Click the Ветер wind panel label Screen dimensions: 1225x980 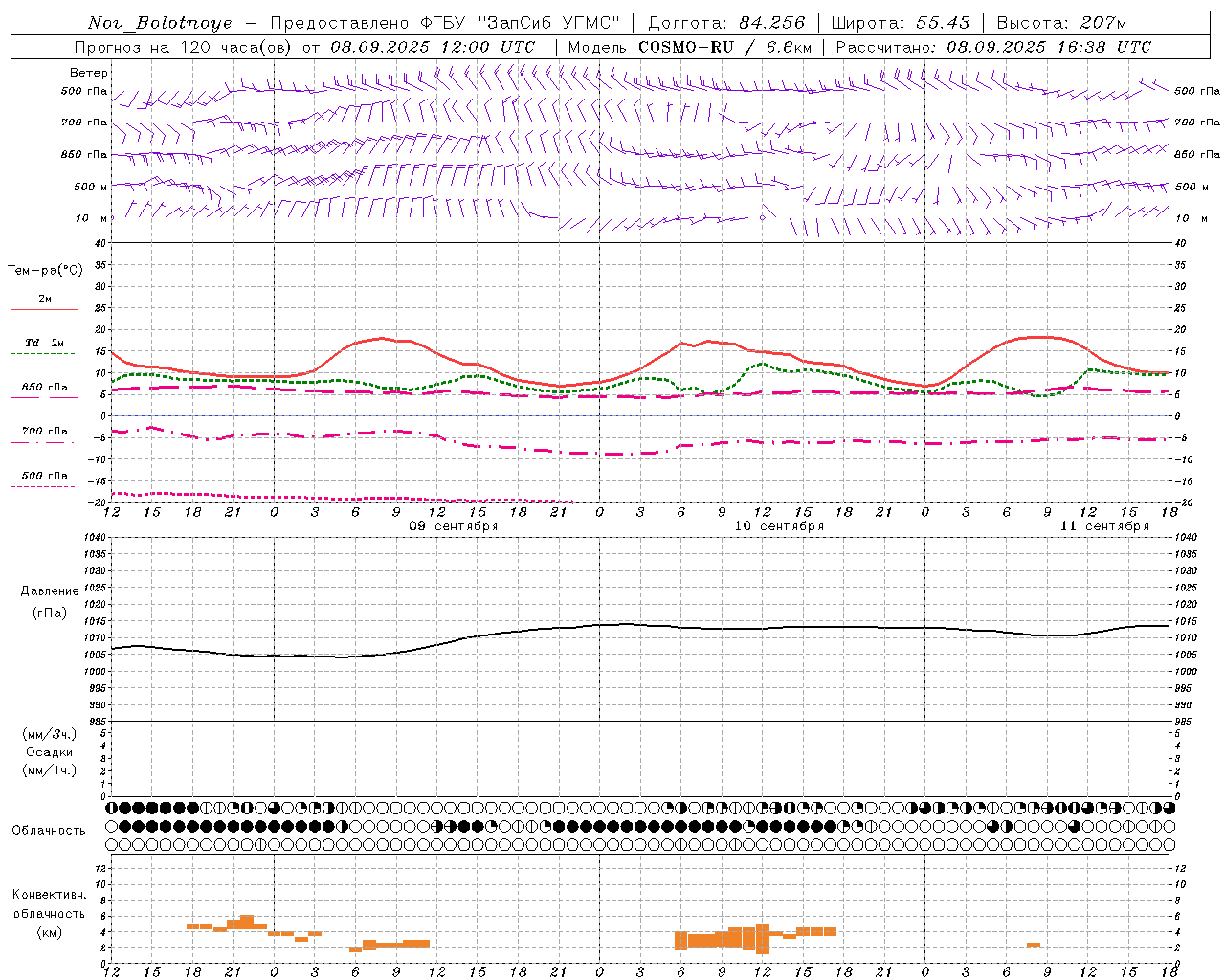coord(89,73)
